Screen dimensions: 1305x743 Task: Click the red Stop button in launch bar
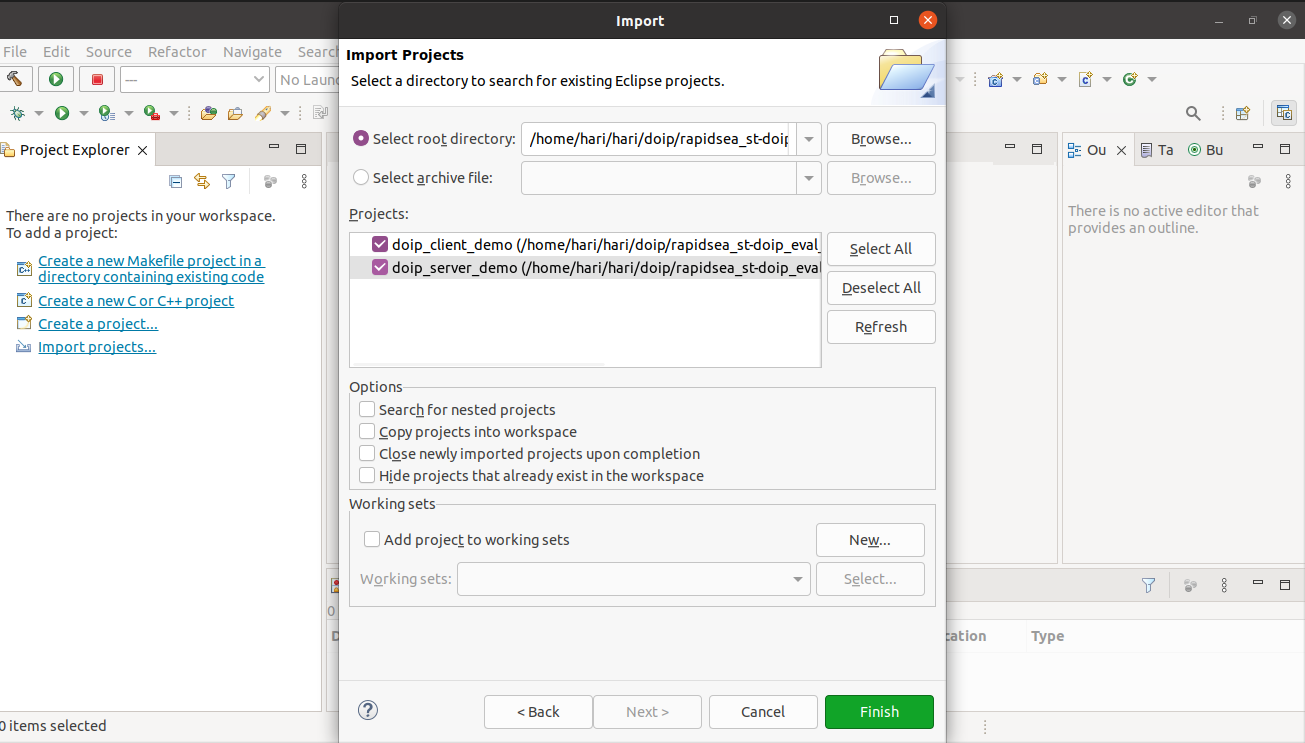(x=97, y=79)
